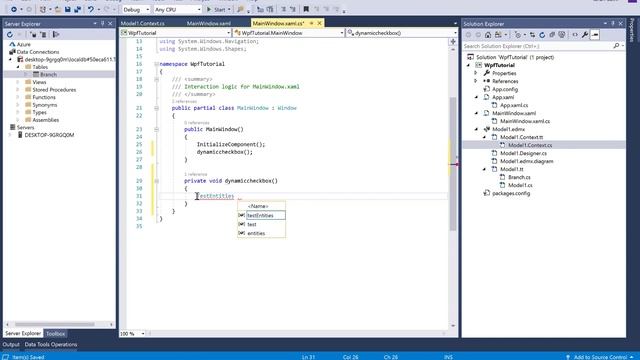
Task: Collapse the Model1.tt node
Action: click(484, 169)
